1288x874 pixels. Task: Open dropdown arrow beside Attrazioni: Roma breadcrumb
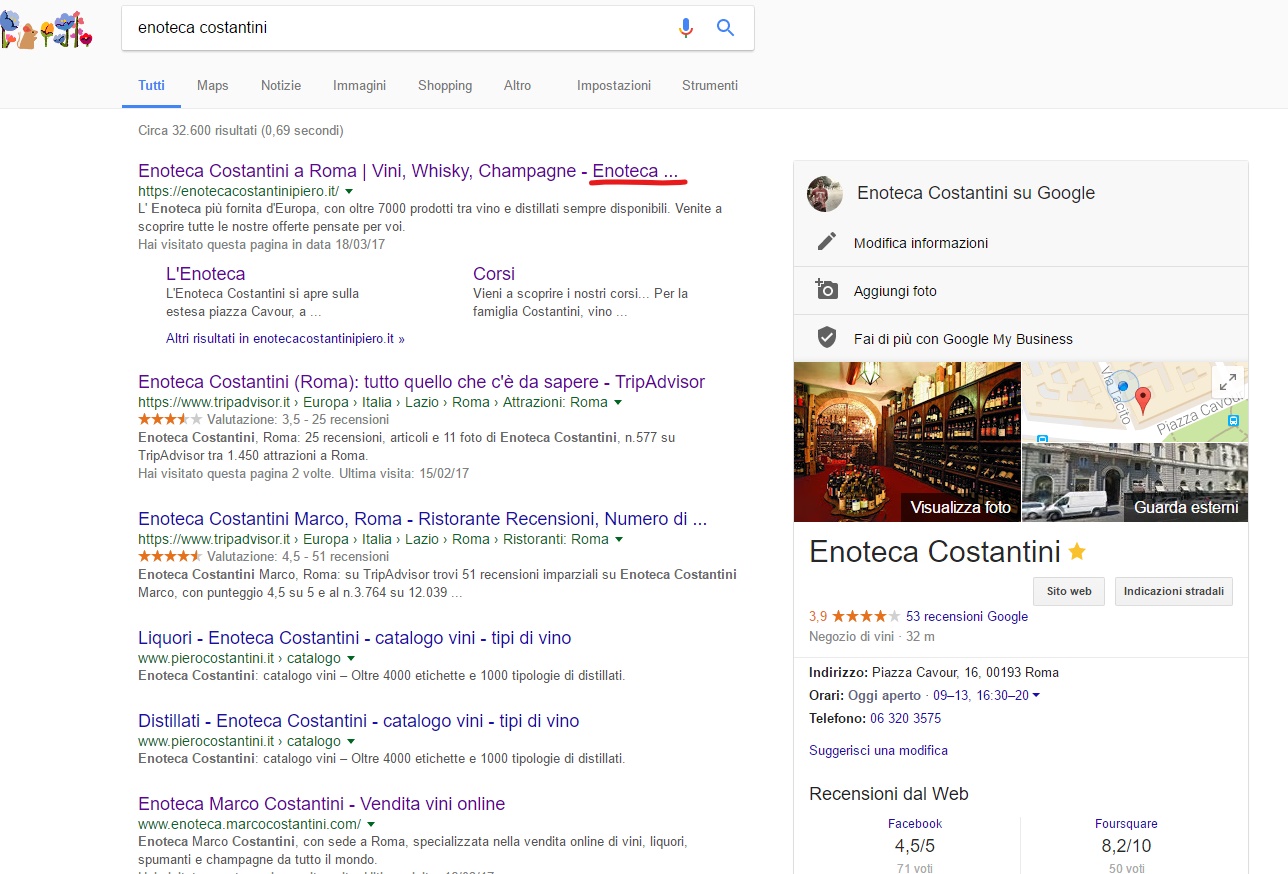pyautogui.click(x=618, y=402)
